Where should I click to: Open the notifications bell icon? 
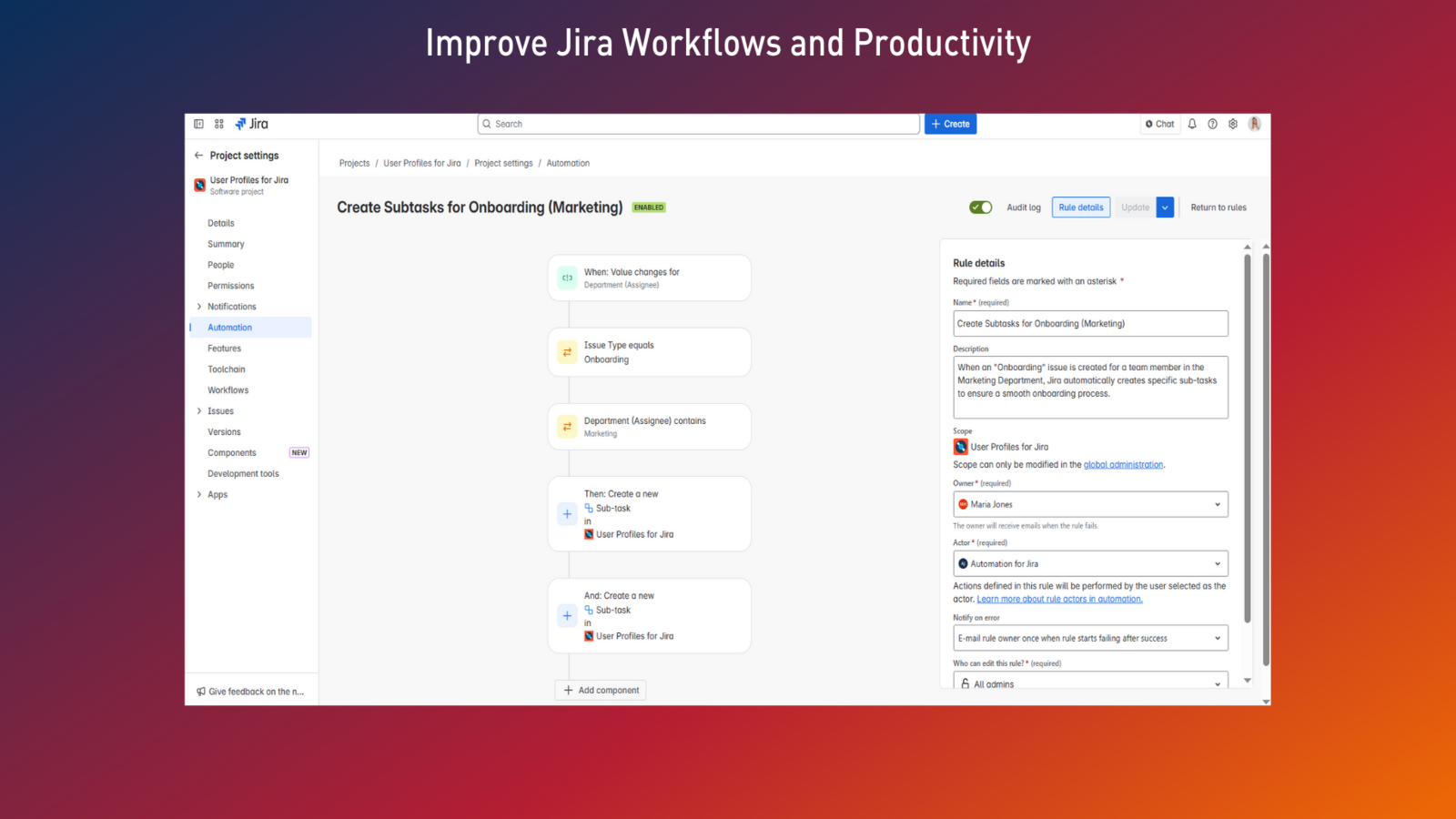(x=1192, y=124)
